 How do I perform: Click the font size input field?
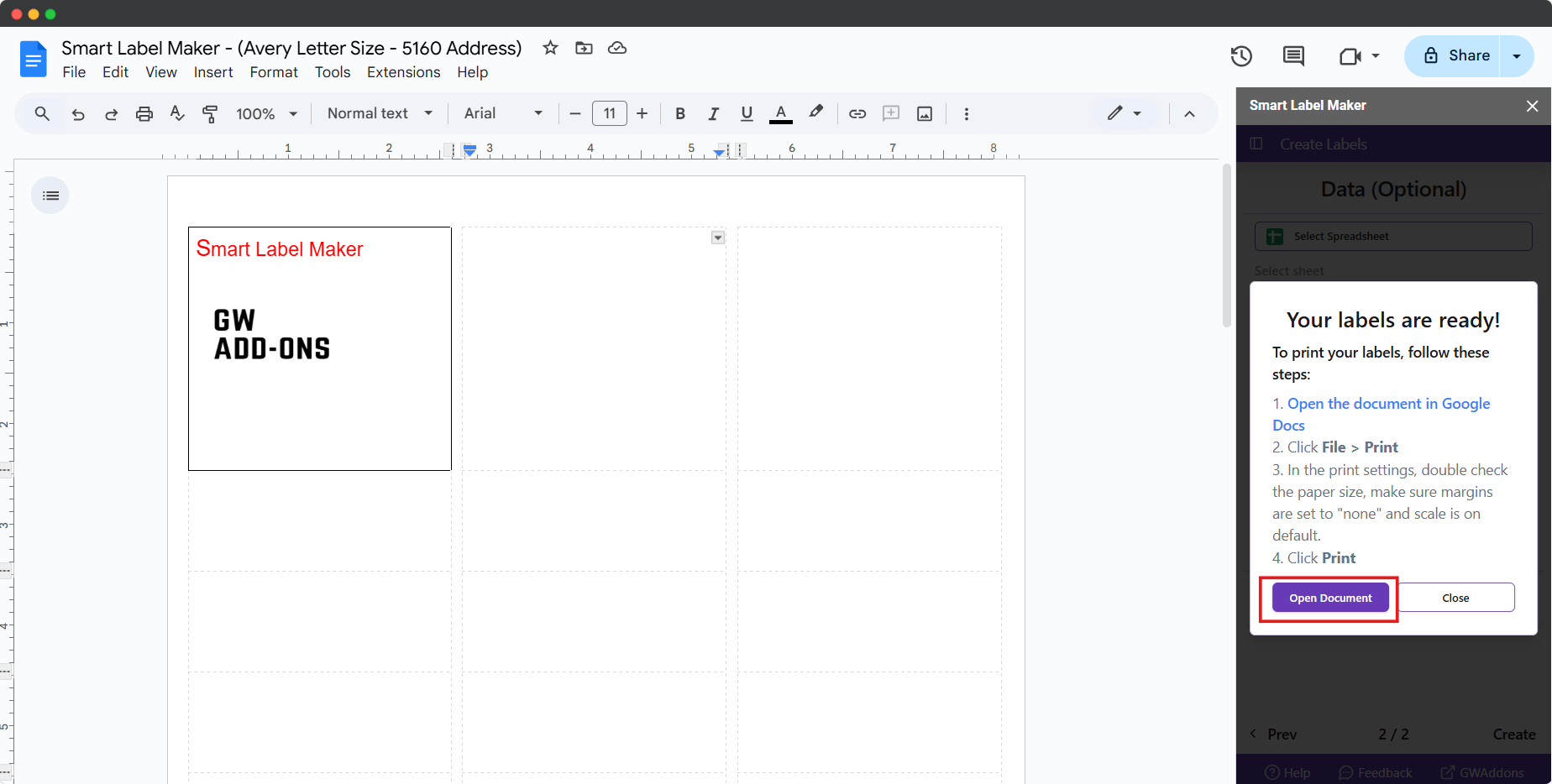click(610, 113)
